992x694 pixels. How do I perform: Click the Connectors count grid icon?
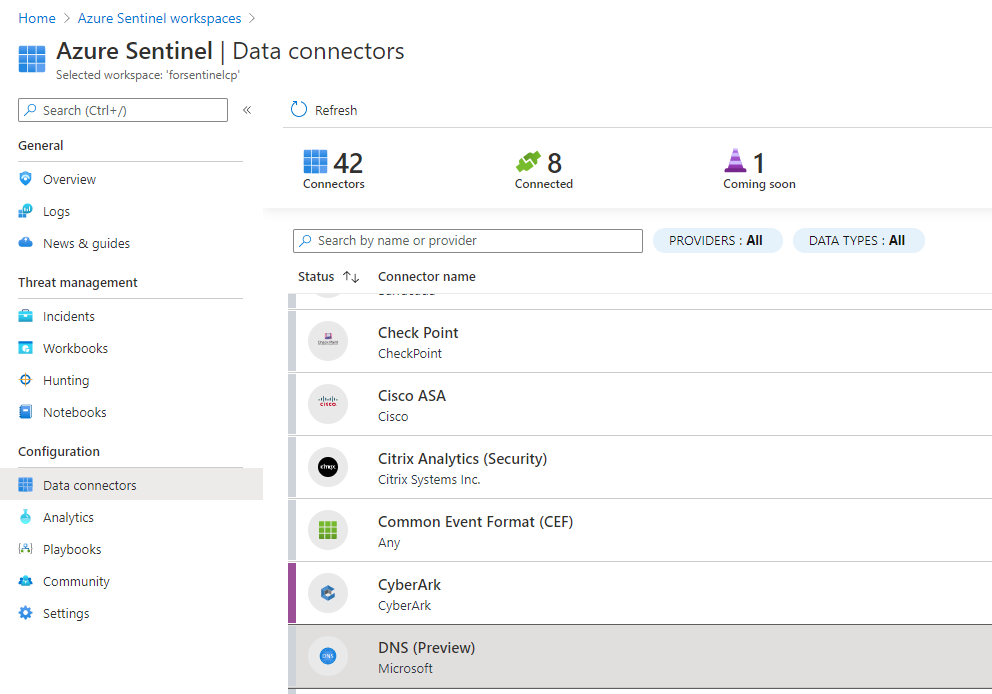[315, 161]
